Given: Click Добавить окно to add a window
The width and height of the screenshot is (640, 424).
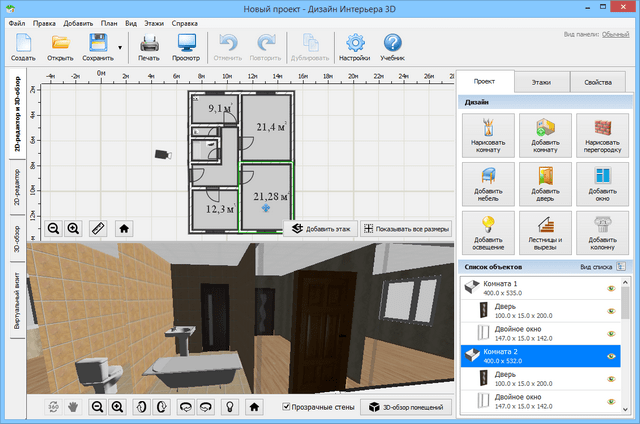Looking at the screenshot, I should click(x=602, y=185).
